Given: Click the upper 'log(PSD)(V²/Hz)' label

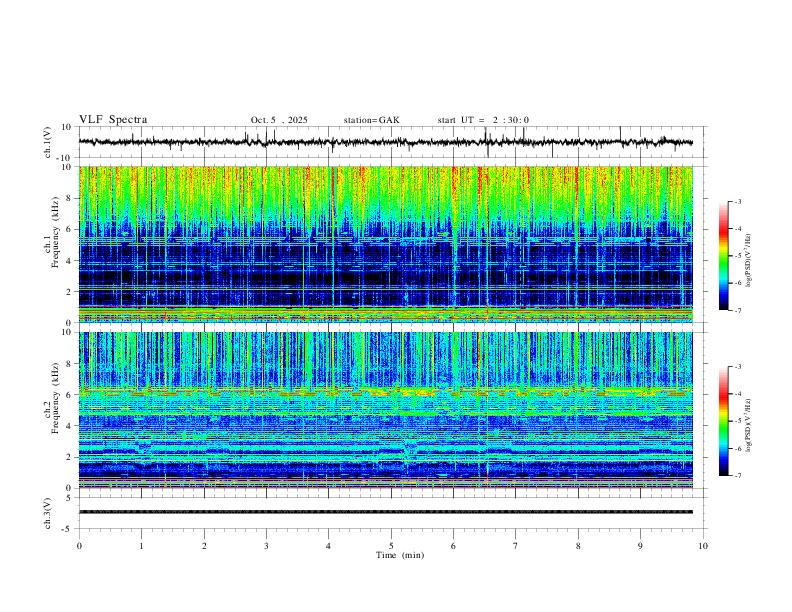Looking at the screenshot, I should click(x=749, y=261).
